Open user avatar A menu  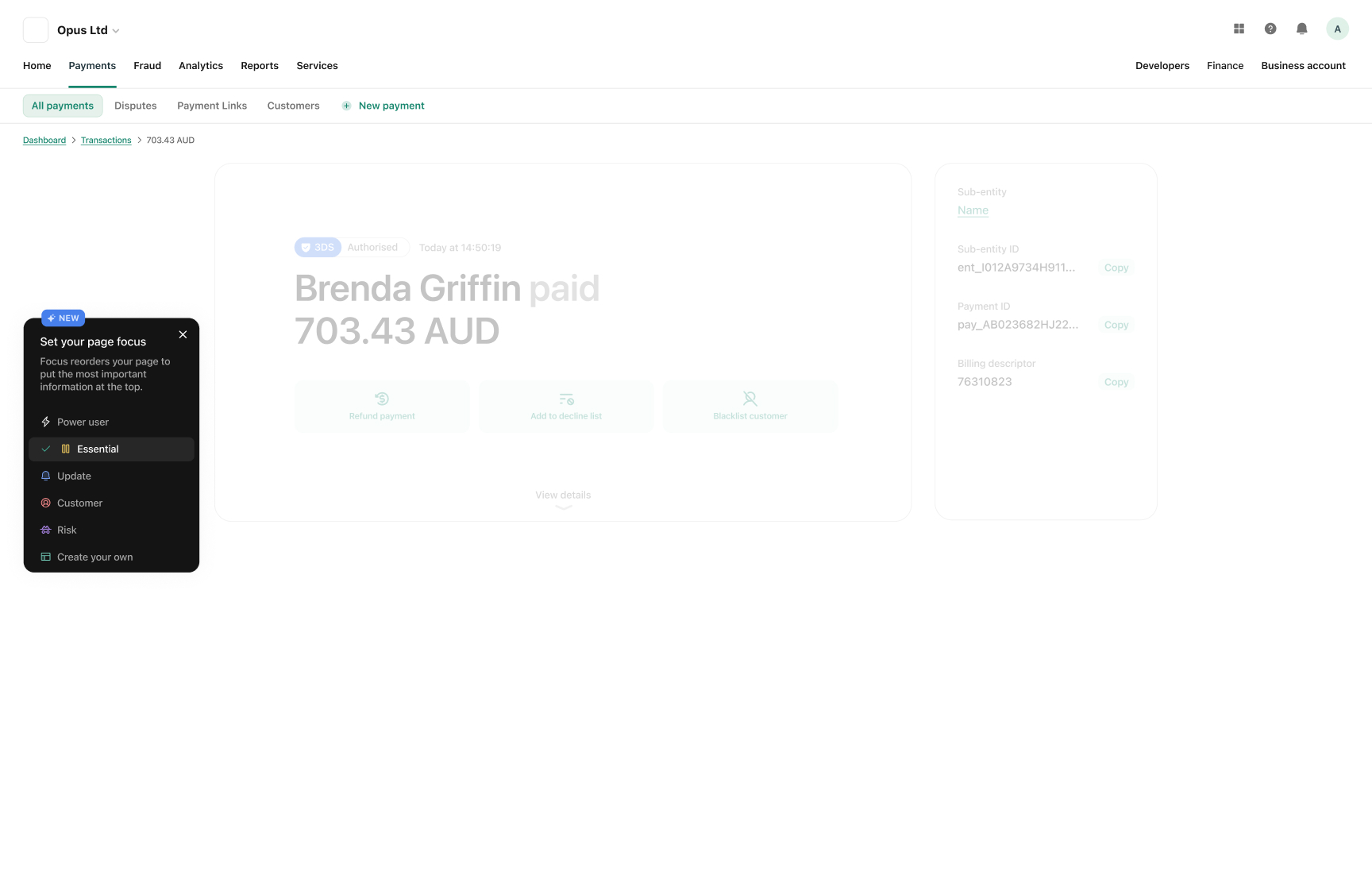1337,29
